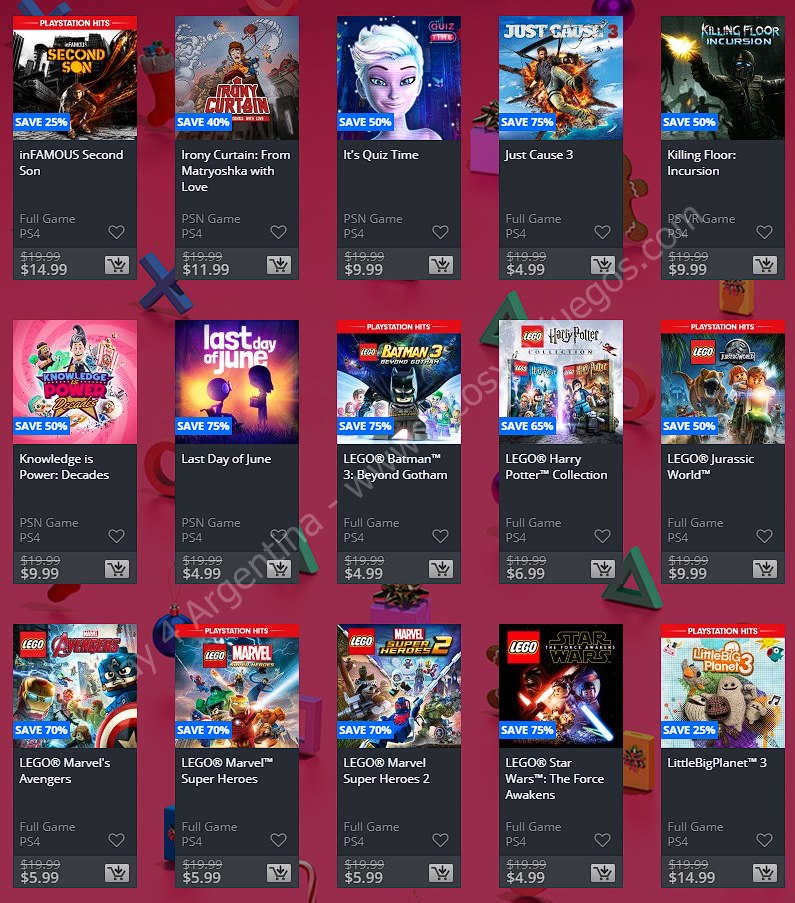Add Just Cause 3 to cart

(603, 265)
